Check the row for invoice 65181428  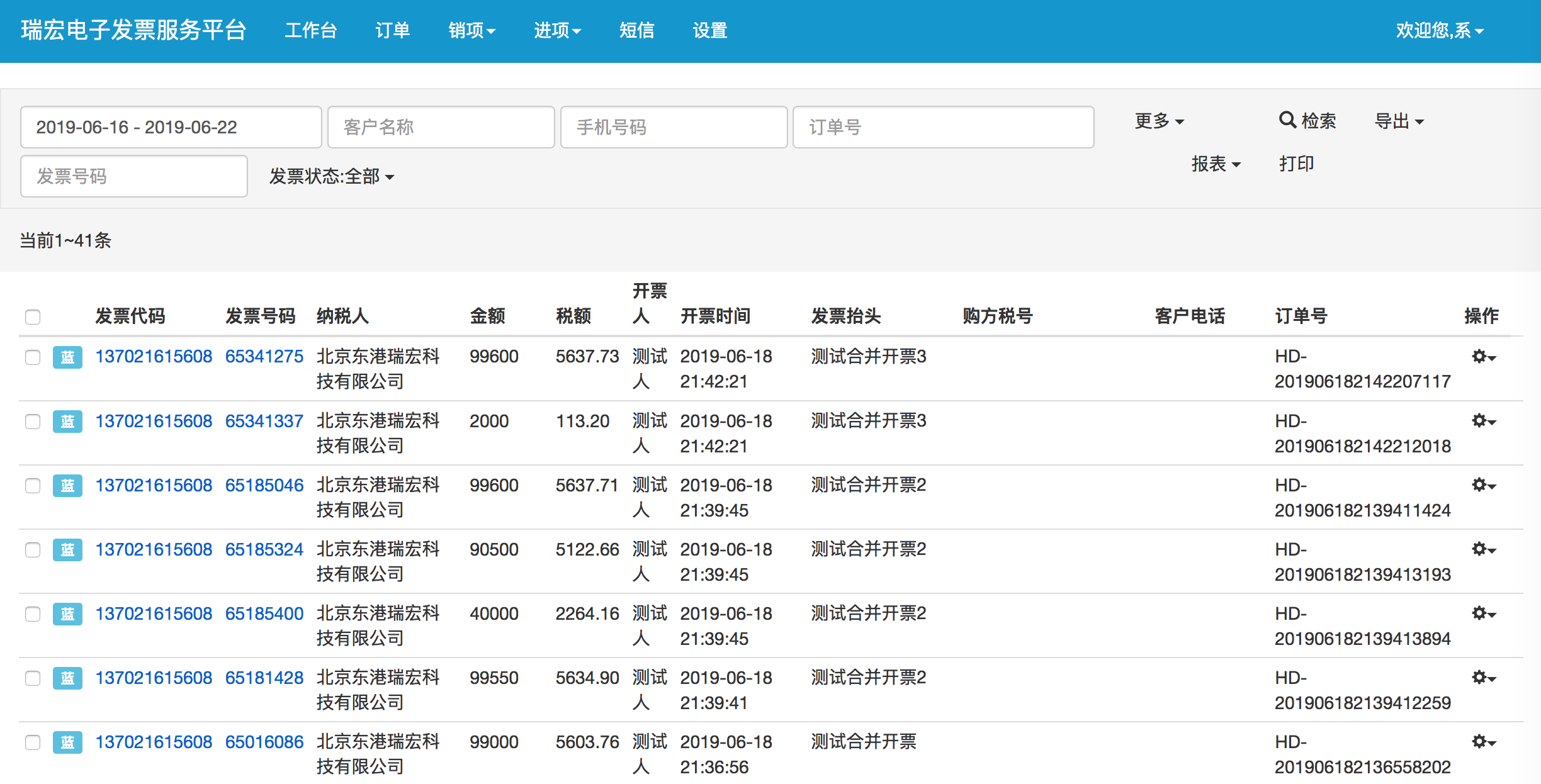pos(33,678)
